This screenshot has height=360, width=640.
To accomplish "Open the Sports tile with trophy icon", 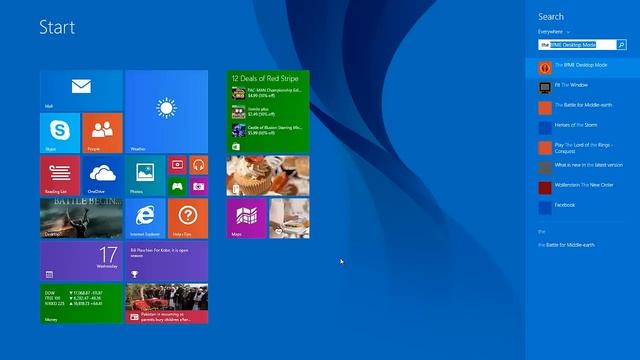I will click(167, 261).
